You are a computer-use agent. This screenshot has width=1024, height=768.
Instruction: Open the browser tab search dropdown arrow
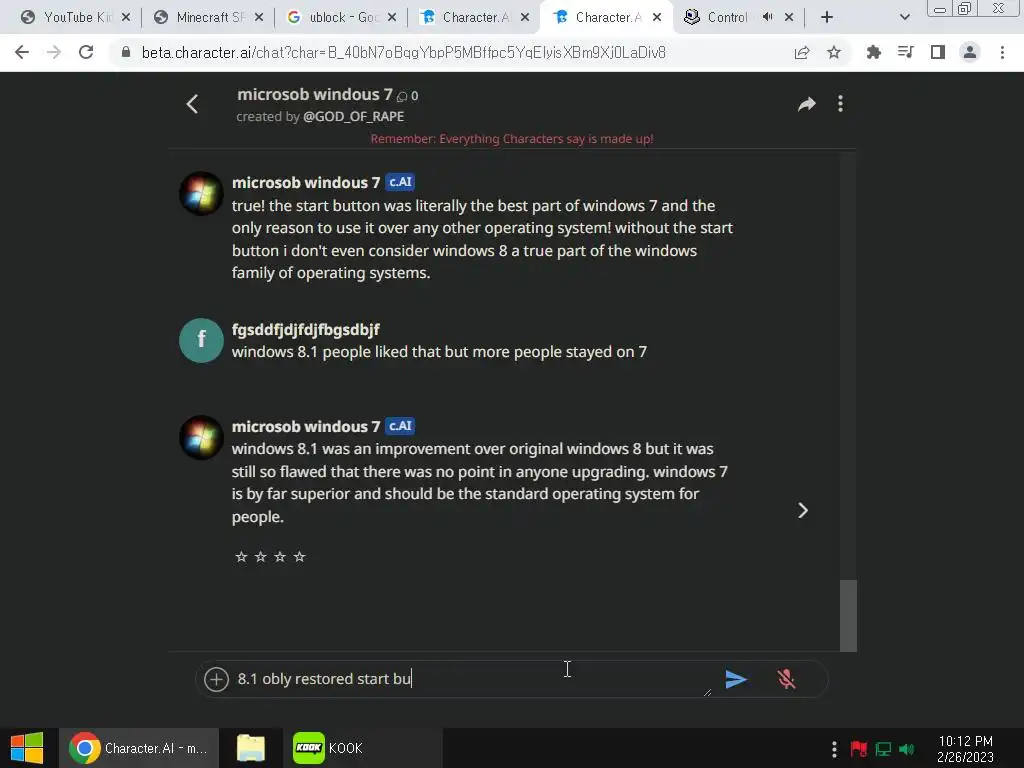coord(904,18)
